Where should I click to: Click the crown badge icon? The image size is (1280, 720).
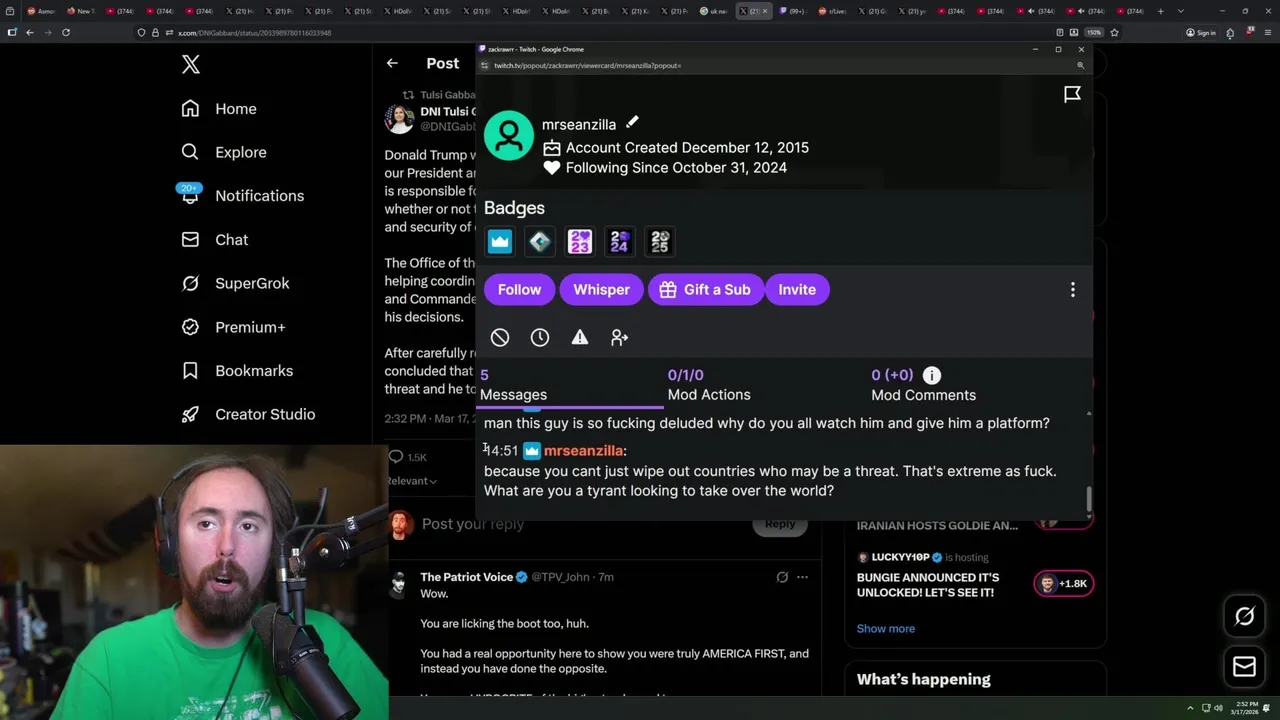[500, 241]
